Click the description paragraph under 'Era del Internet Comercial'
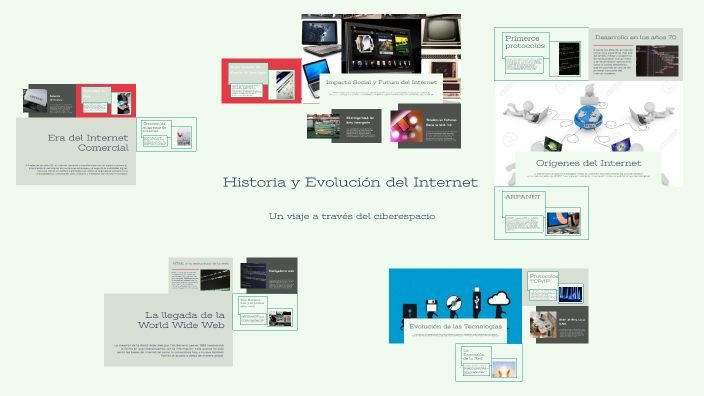Image resolution: width=704 pixels, height=396 pixels. 76,169
